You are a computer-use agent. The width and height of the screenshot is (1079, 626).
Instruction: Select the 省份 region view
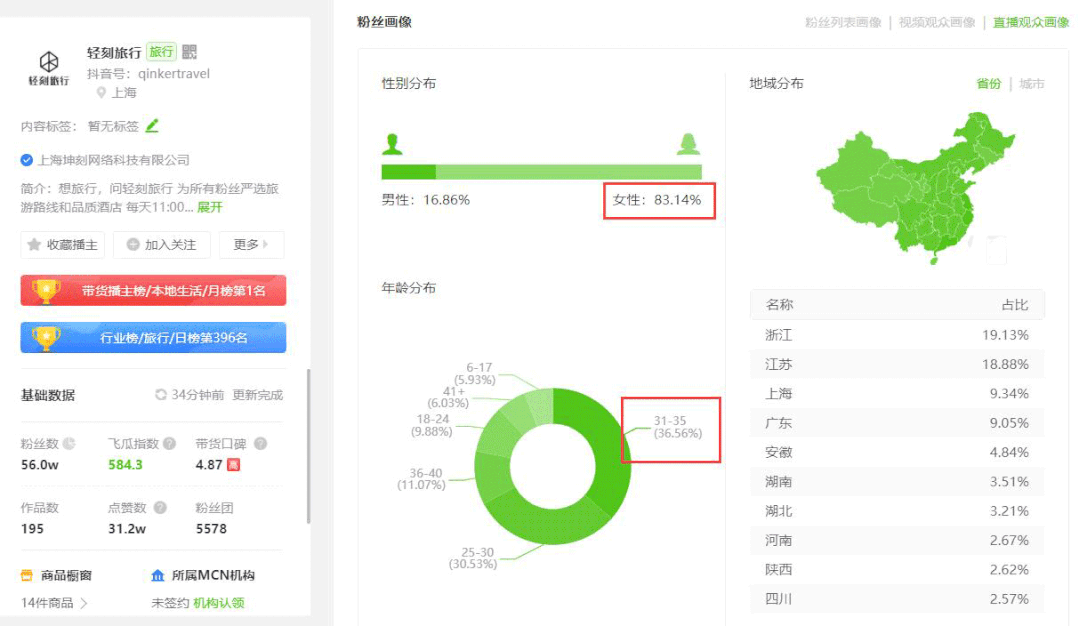pos(988,83)
